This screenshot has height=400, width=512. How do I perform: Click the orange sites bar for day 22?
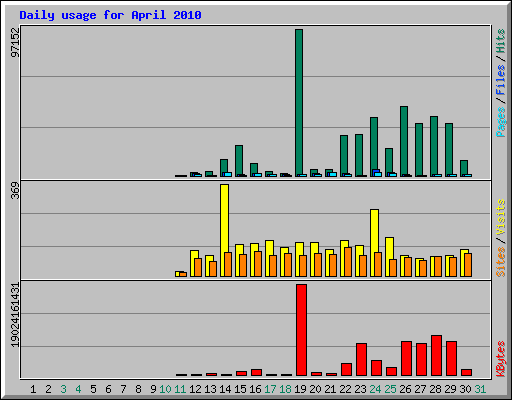[x=348, y=262]
